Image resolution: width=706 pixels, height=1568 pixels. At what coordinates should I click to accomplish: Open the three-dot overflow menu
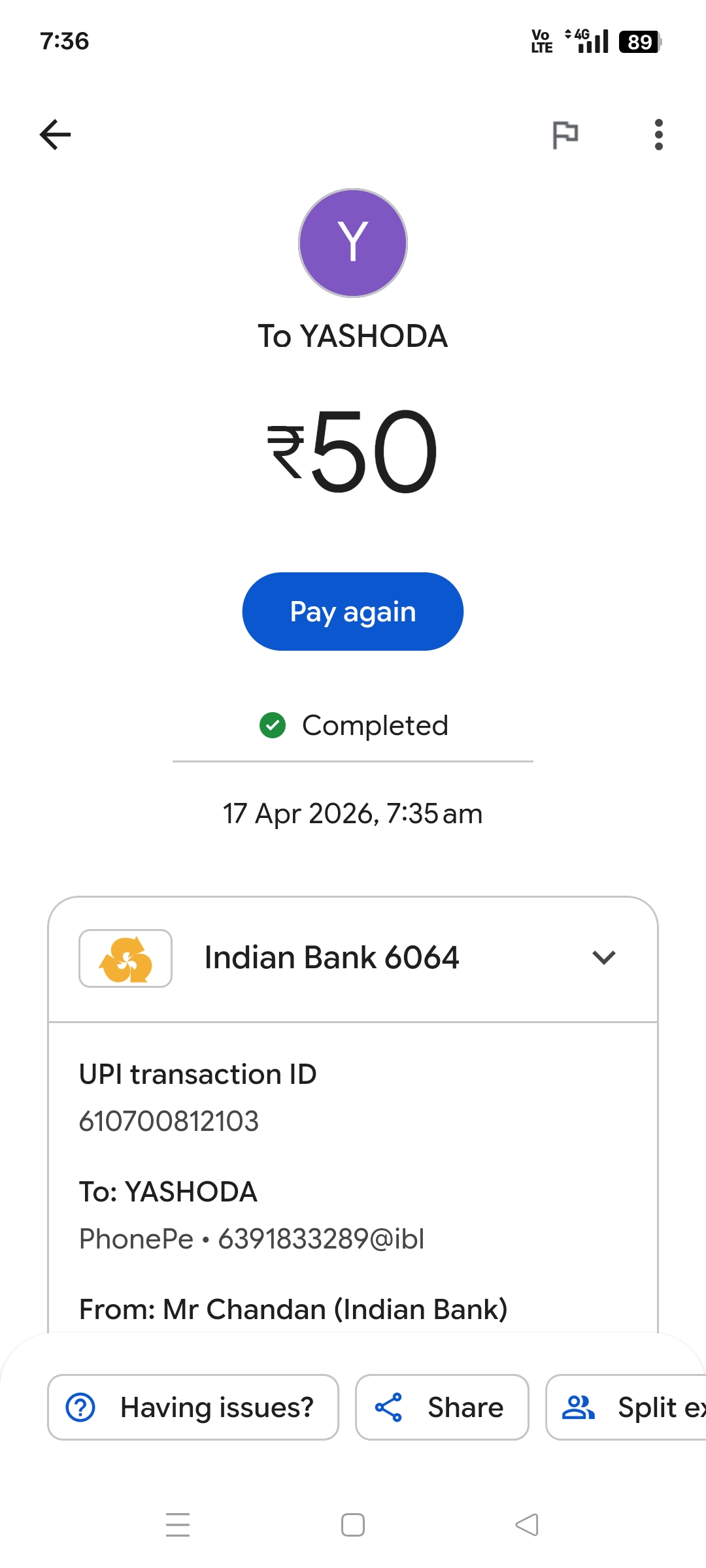click(x=658, y=135)
